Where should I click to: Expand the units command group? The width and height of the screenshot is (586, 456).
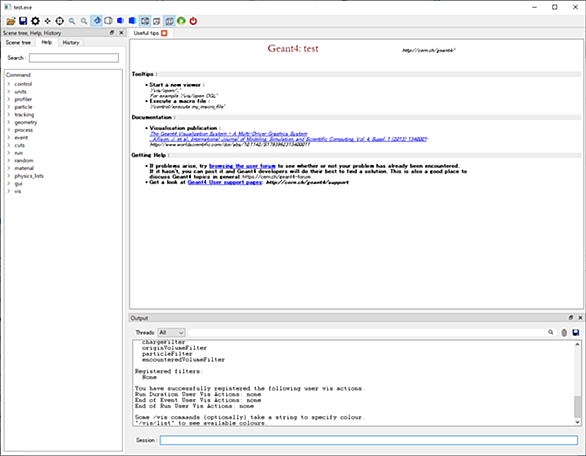9,92
